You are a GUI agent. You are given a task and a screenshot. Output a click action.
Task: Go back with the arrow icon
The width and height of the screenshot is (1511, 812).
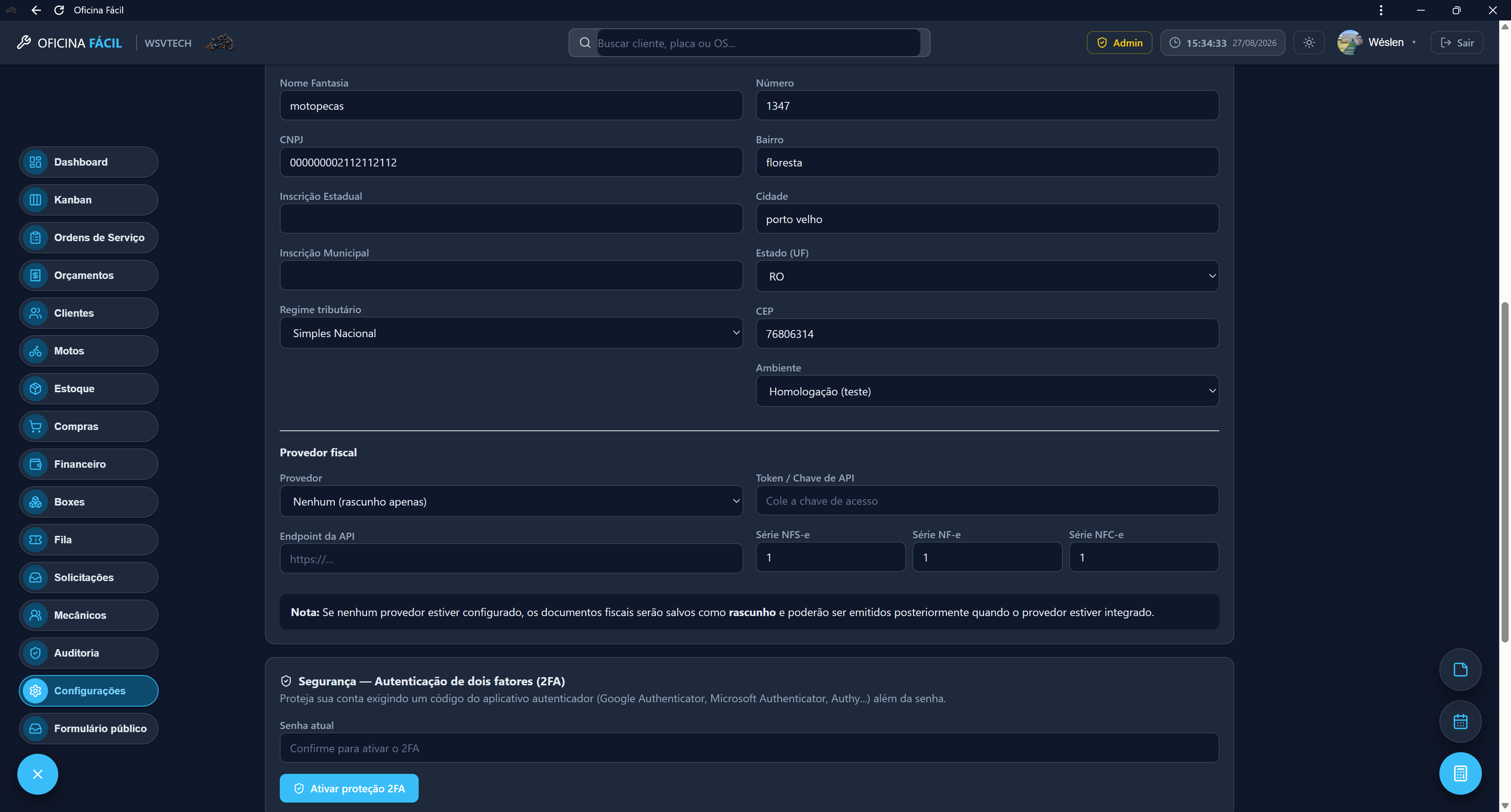click(x=36, y=10)
